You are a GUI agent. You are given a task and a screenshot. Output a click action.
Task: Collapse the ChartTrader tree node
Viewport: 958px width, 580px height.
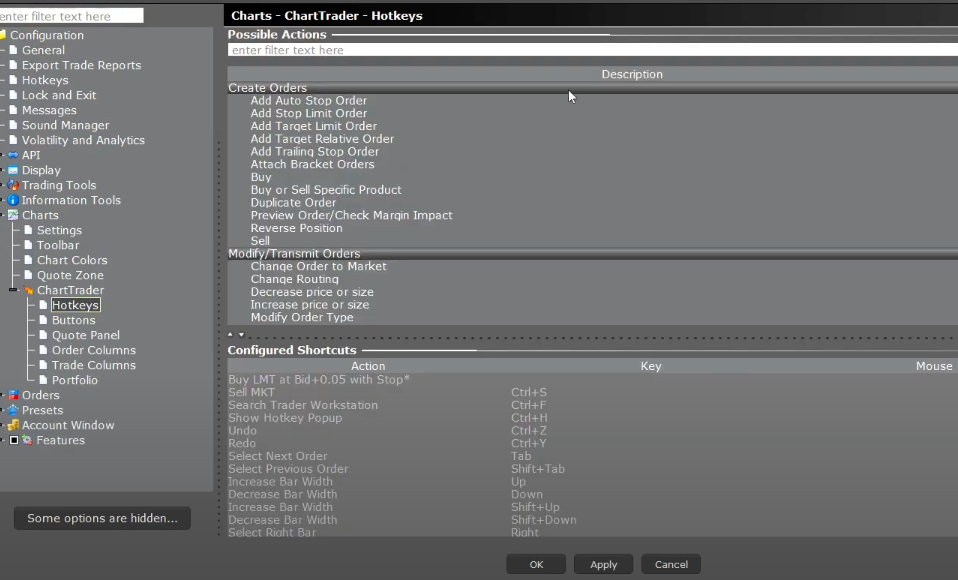(13, 290)
